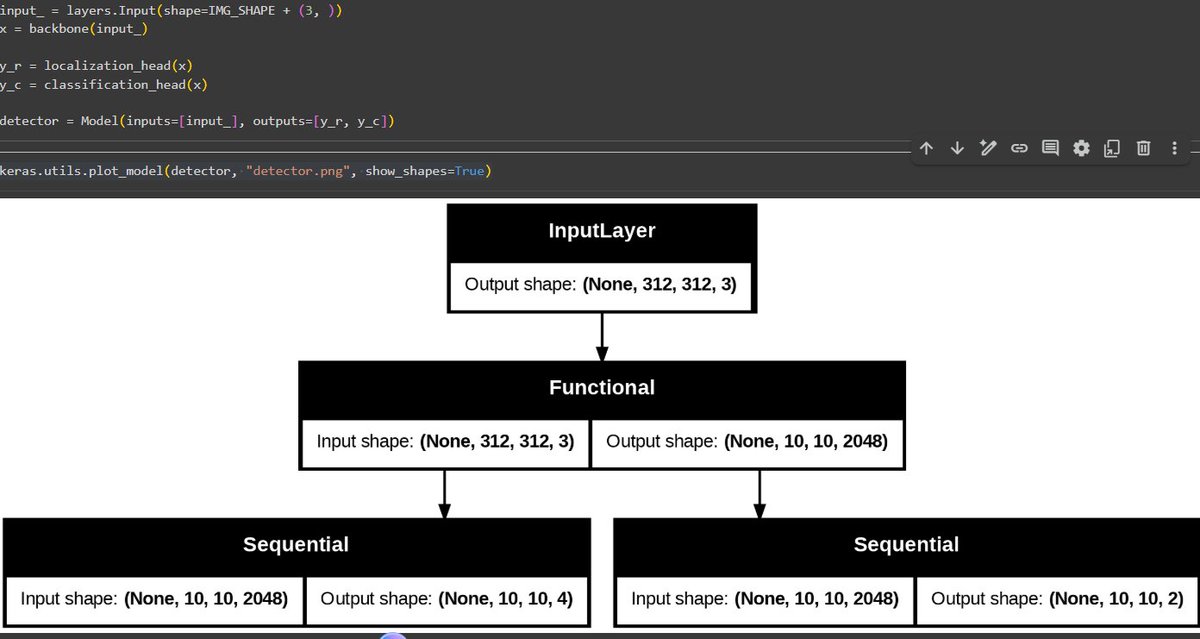The image size is (1200, 639).
Task: Click the 'y_c = classification_head(x)' line
Action: [x=104, y=85]
